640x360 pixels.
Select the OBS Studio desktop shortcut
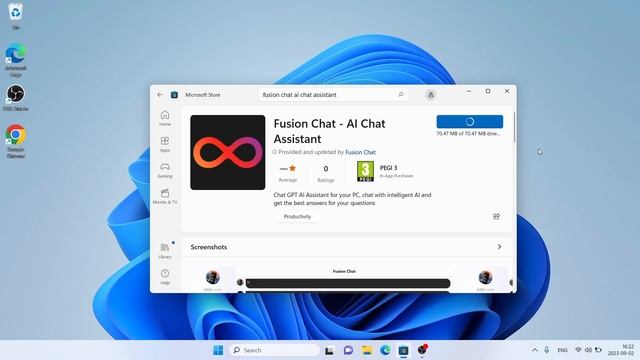(x=16, y=98)
